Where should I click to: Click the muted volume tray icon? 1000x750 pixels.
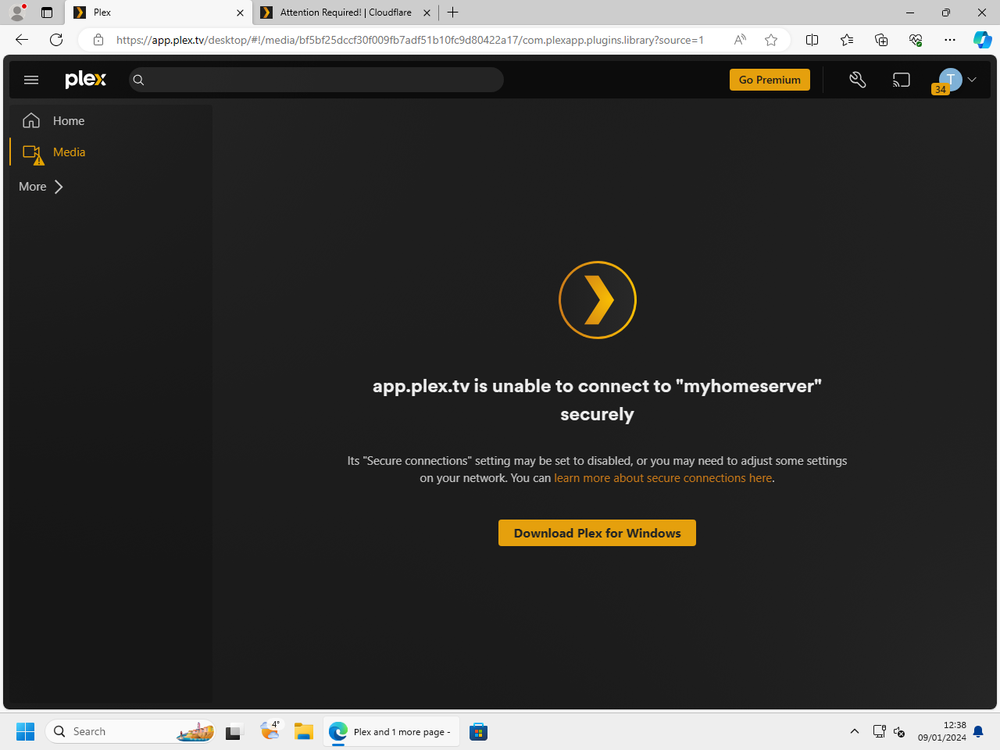point(899,732)
